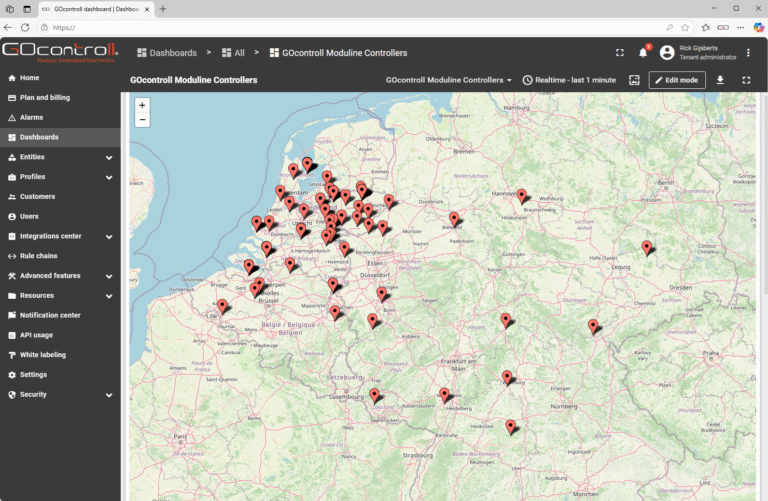768x501 pixels.
Task: Click the map marker near Hannover
Action: tap(522, 196)
